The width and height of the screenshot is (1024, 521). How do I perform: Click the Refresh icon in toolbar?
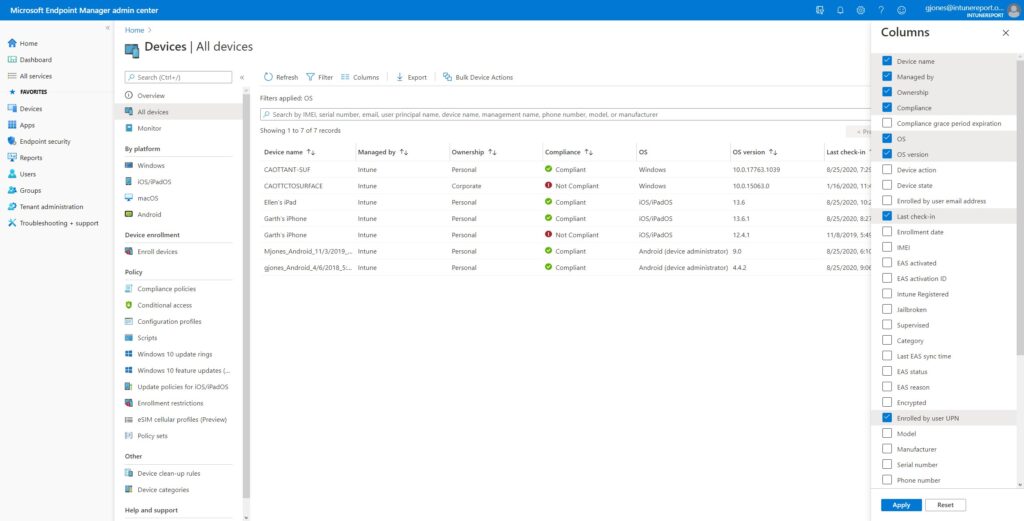tap(268, 77)
